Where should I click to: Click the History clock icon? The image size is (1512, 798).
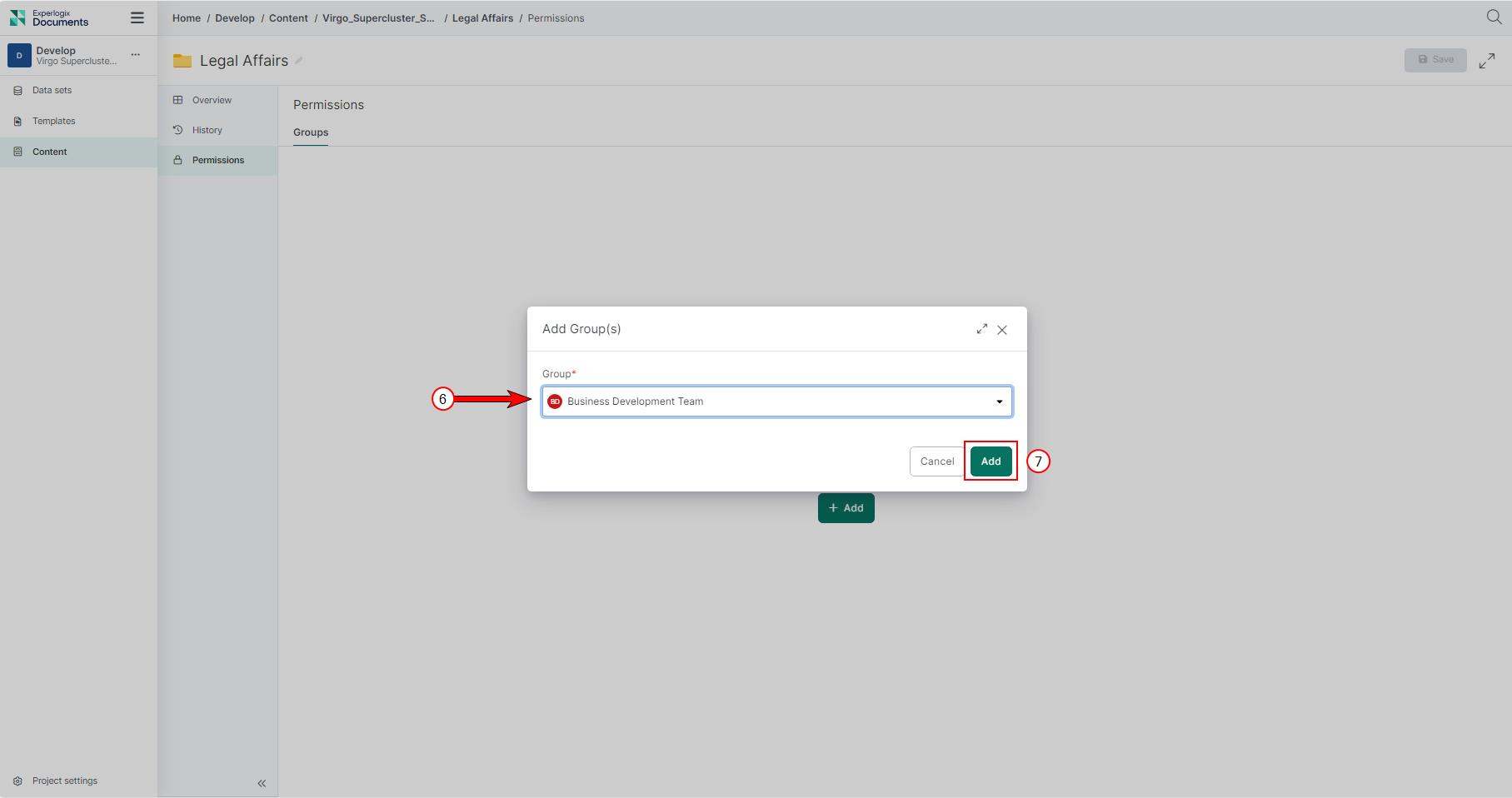(177, 130)
